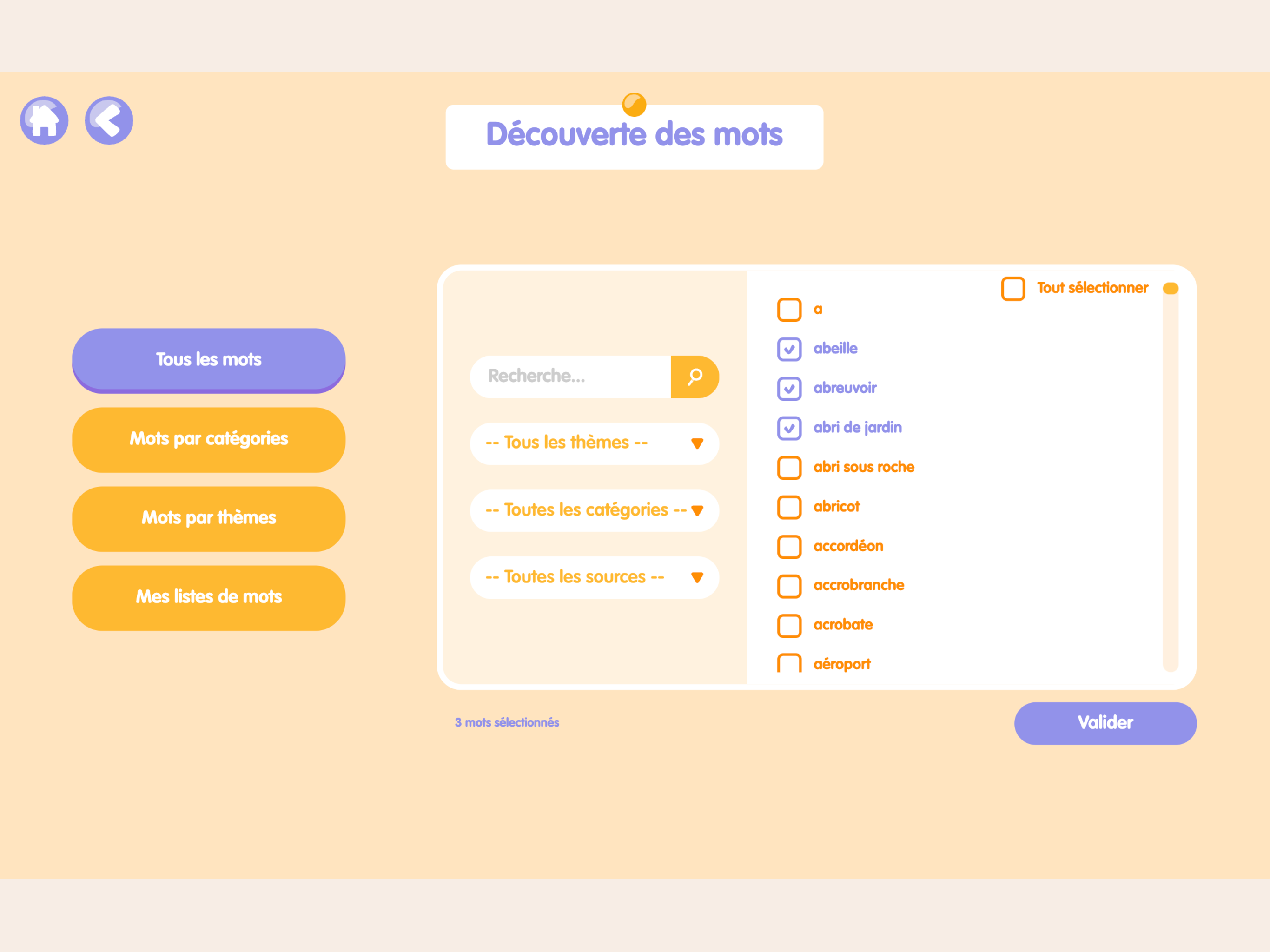This screenshot has height=952, width=1270.
Task: Open Mots par thèmes section
Action: [x=208, y=518]
